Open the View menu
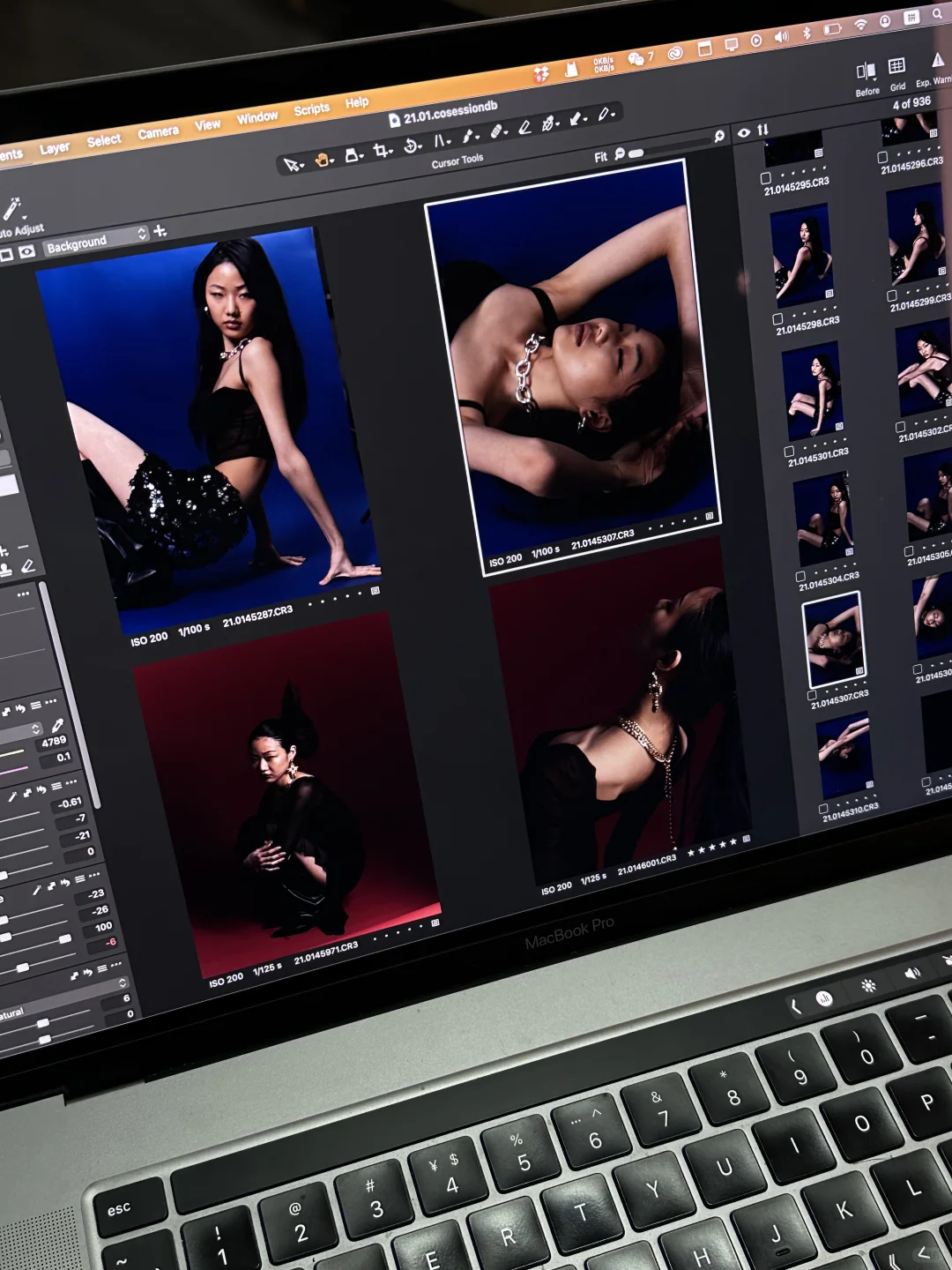This screenshot has width=952, height=1270. [208, 125]
